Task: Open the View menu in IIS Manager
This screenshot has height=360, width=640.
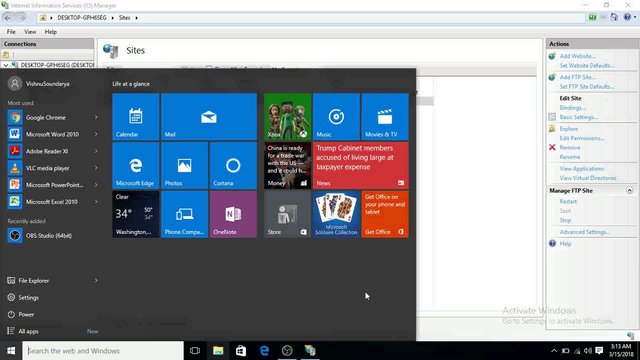Action: point(30,32)
